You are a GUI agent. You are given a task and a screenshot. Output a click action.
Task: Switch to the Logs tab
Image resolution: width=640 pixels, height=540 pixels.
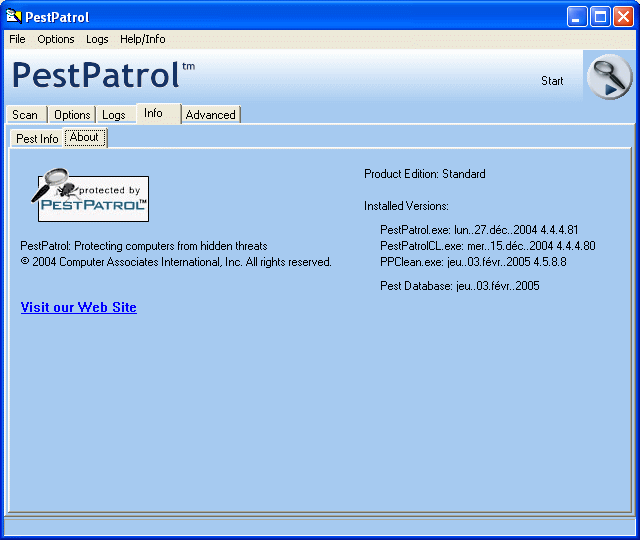[114, 115]
